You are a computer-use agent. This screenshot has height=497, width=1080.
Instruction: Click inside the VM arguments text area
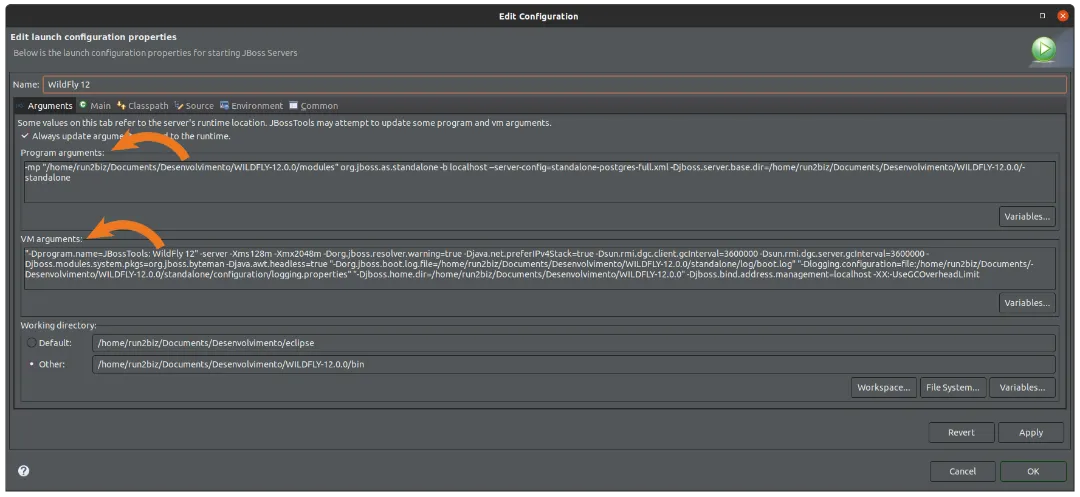pos(539,268)
